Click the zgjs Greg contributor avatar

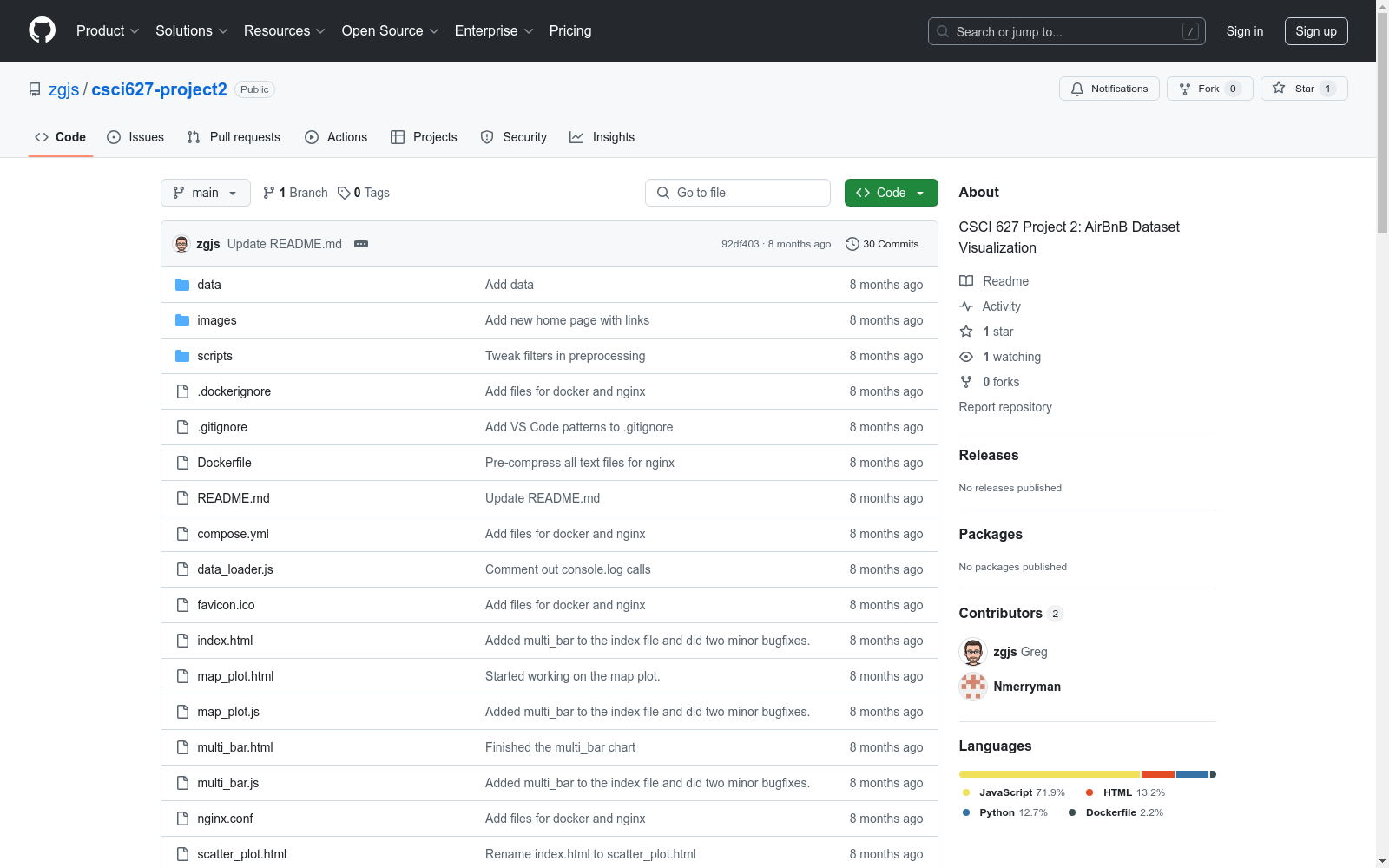point(973,652)
